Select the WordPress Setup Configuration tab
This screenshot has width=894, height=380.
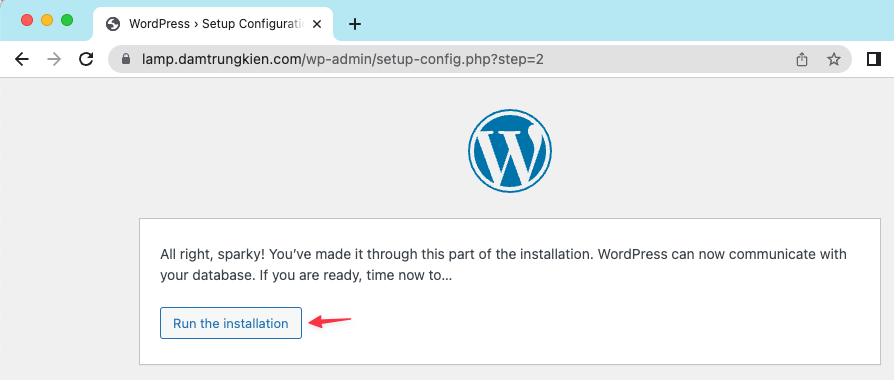pyautogui.click(x=213, y=24)
